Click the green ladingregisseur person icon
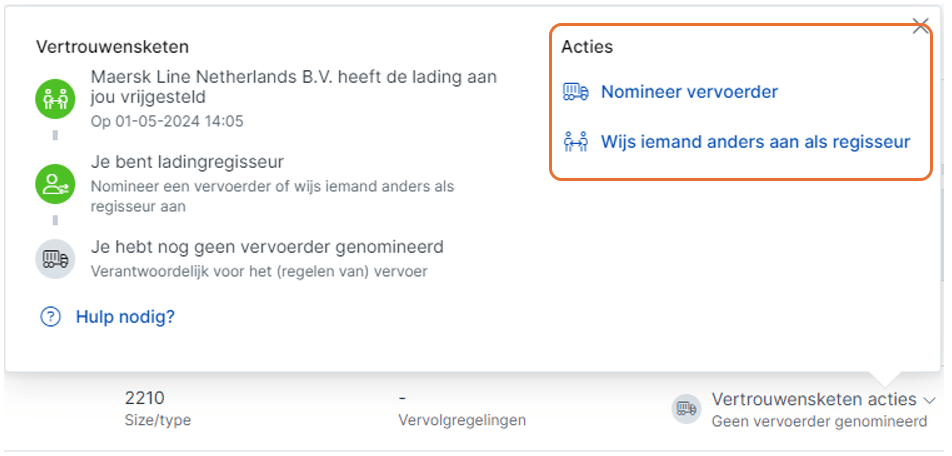This screenshot has height=456, width=952. point(55,184)
